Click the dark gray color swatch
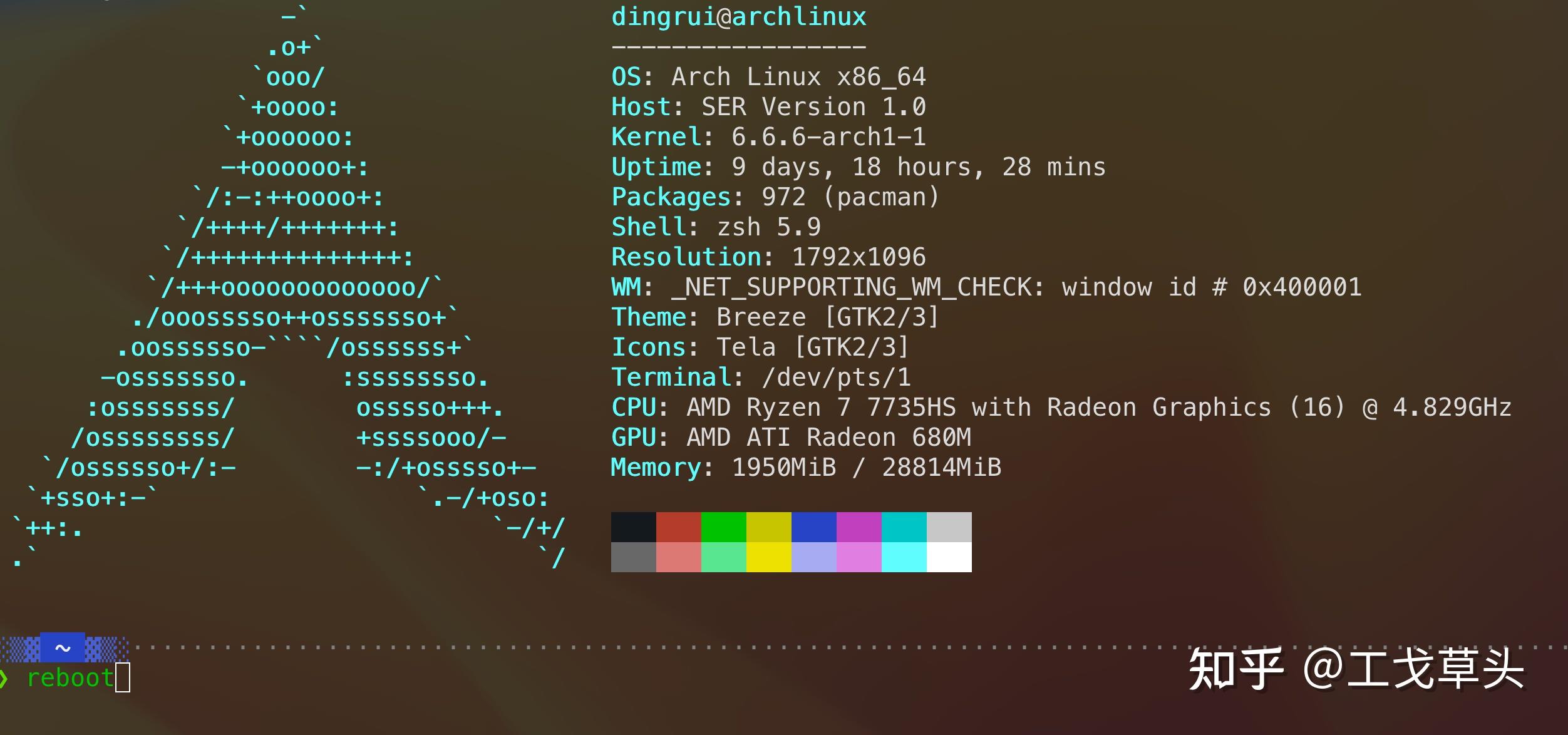The width and height of the screenshot is (1568, 735). pos(634,557)
